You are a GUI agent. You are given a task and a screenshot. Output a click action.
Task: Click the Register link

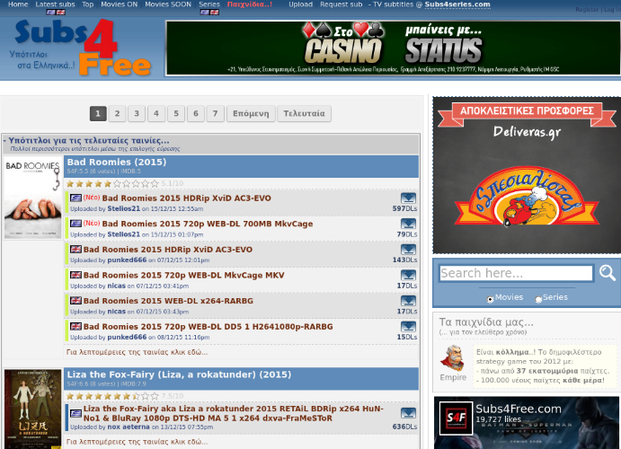587,10
